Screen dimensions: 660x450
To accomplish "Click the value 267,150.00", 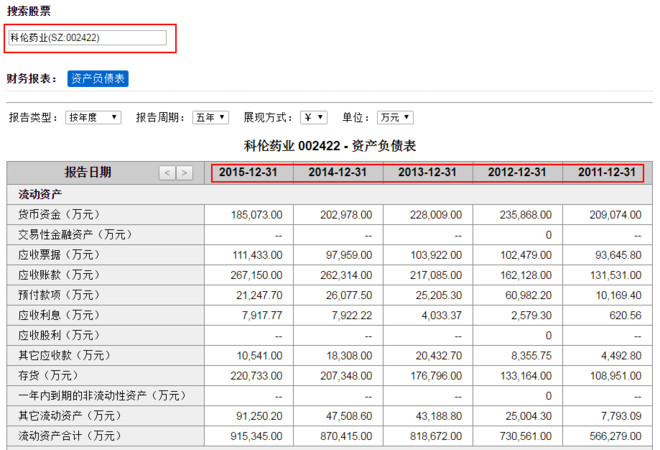I will (x=256, y=275).
